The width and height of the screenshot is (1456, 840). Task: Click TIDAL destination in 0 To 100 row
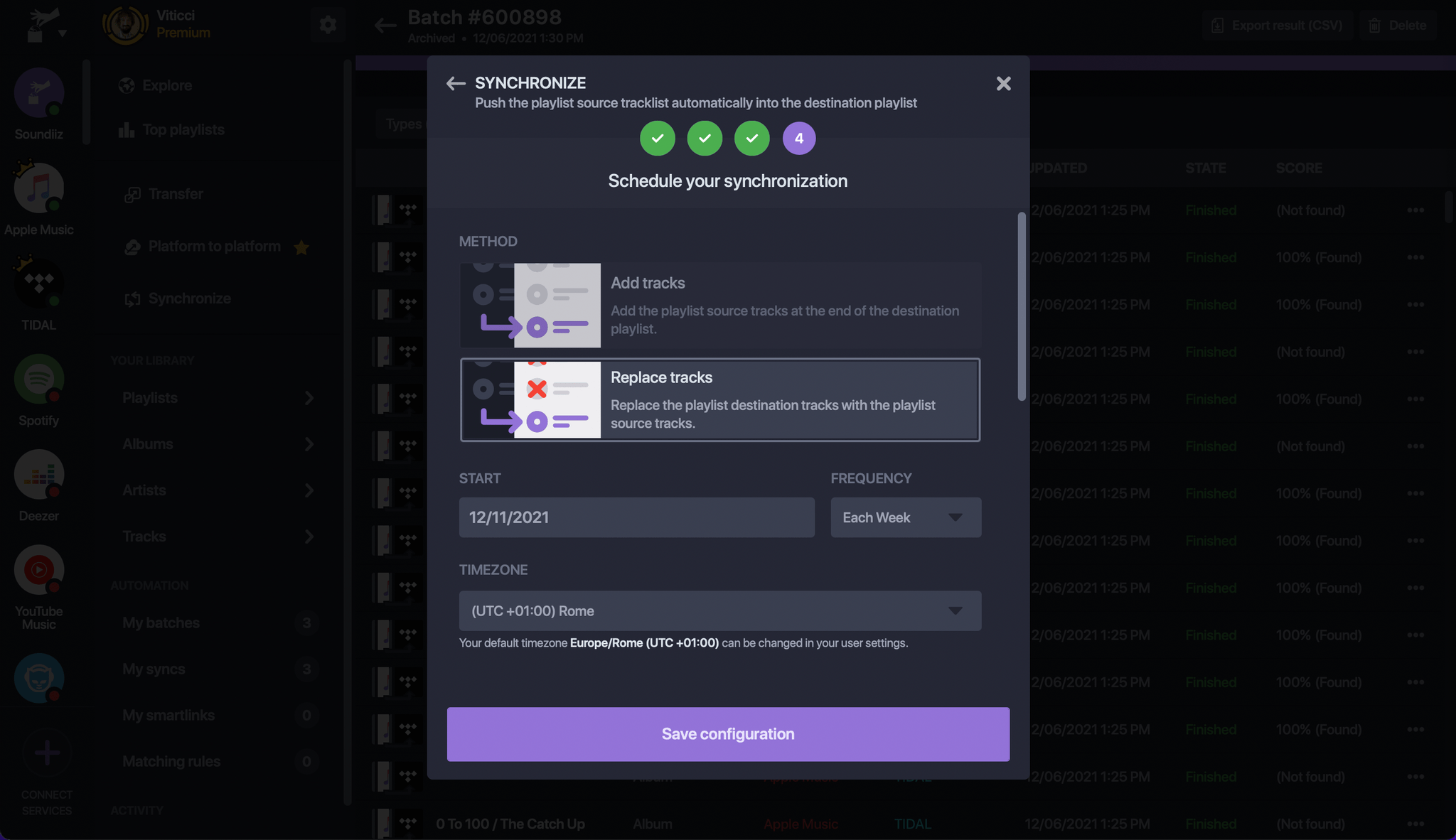pyautogui.click(x=912, y=824)
